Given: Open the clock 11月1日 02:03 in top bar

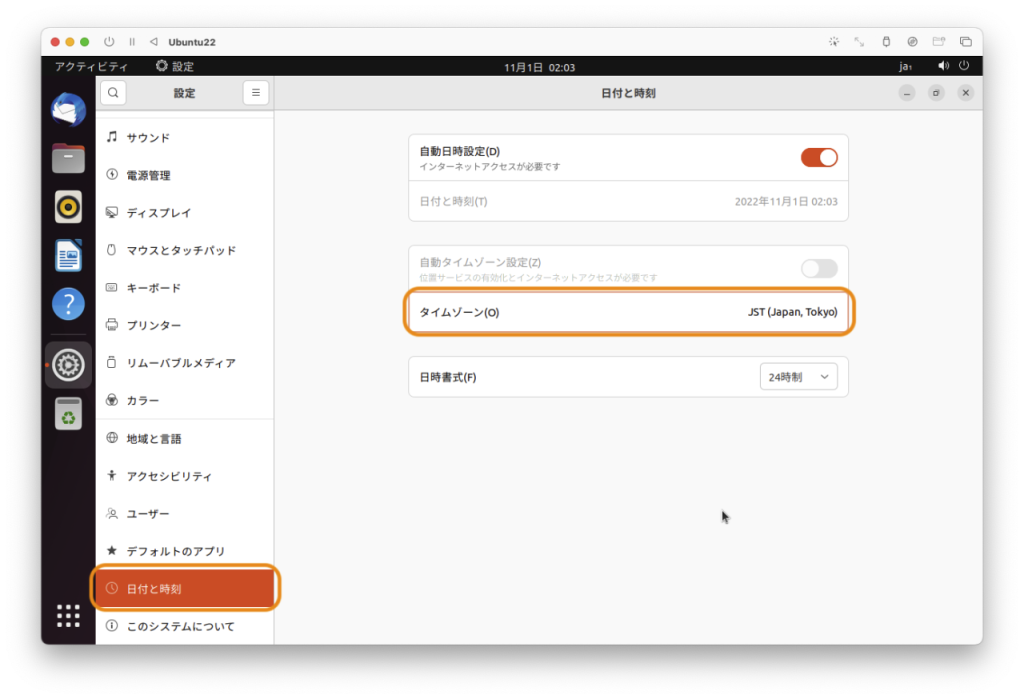Looking at the screenshot, I should [539, 67].
